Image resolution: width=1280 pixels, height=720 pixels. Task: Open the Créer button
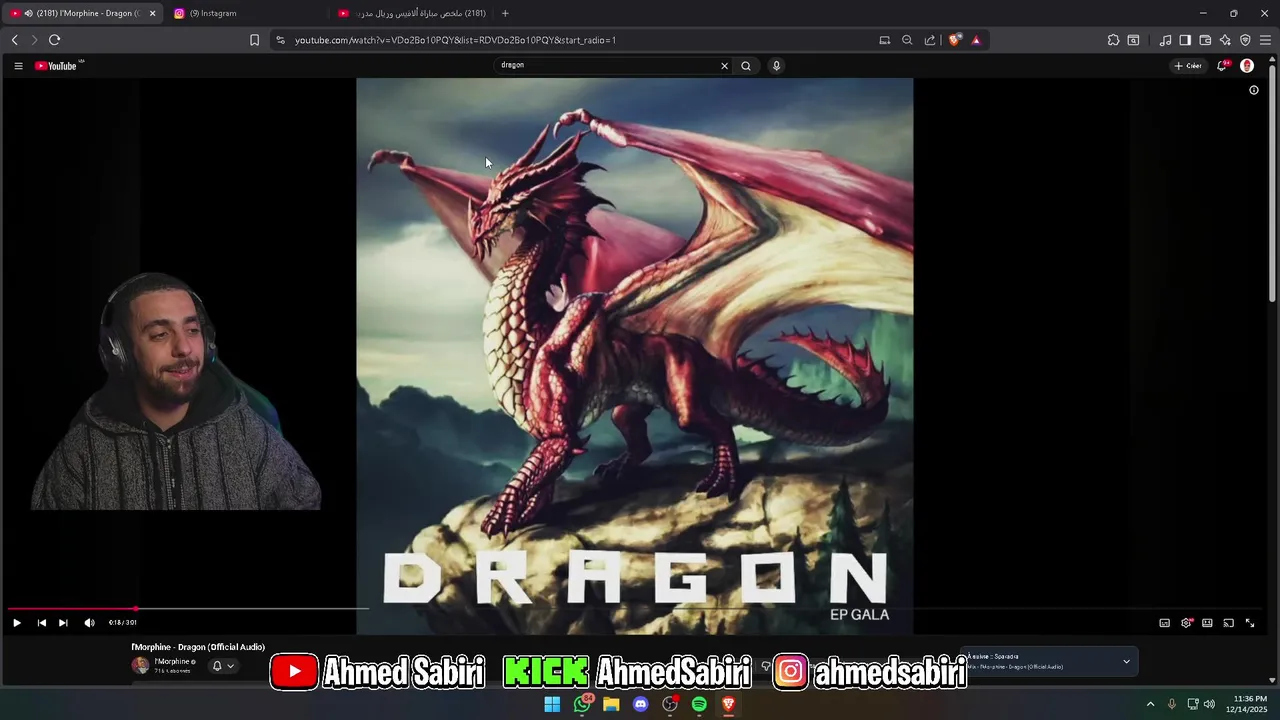point(1188,66)
